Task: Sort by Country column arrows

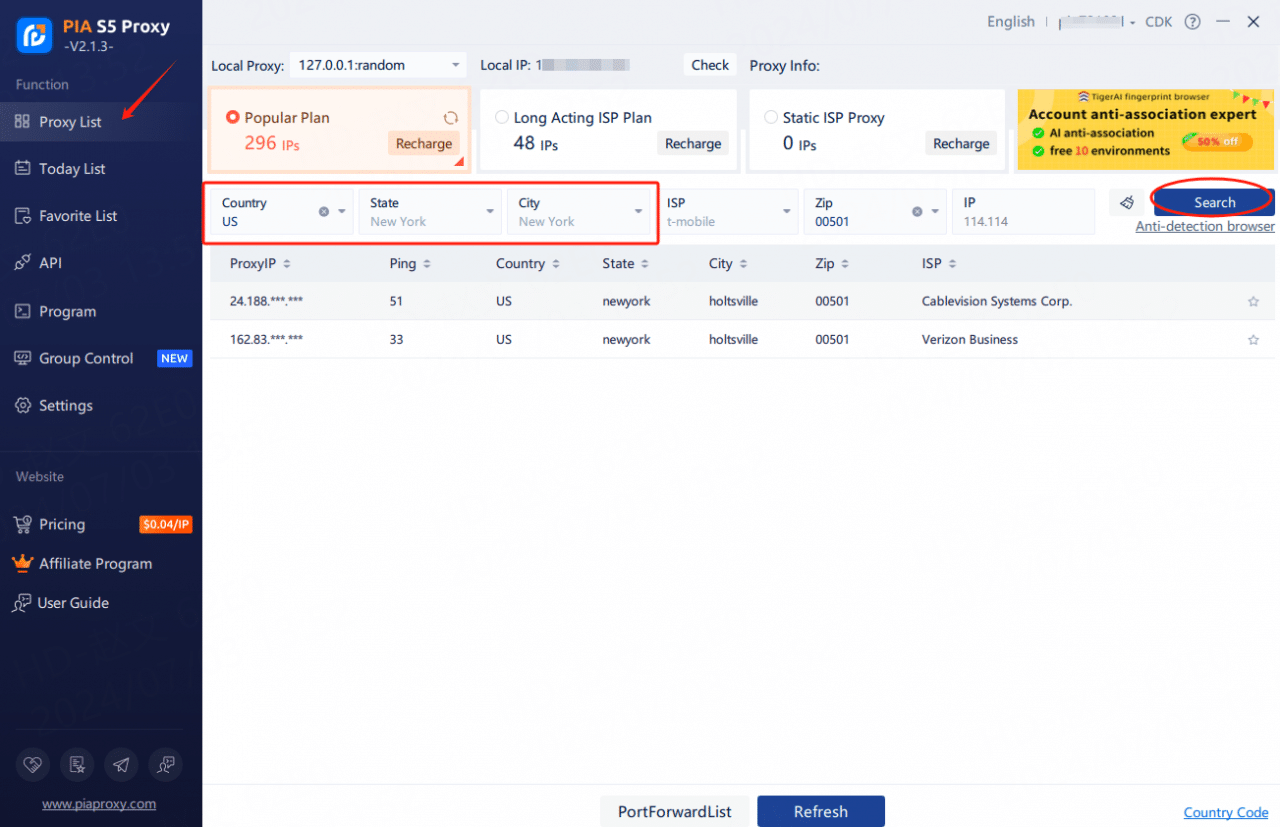Action: click(554, 264)
